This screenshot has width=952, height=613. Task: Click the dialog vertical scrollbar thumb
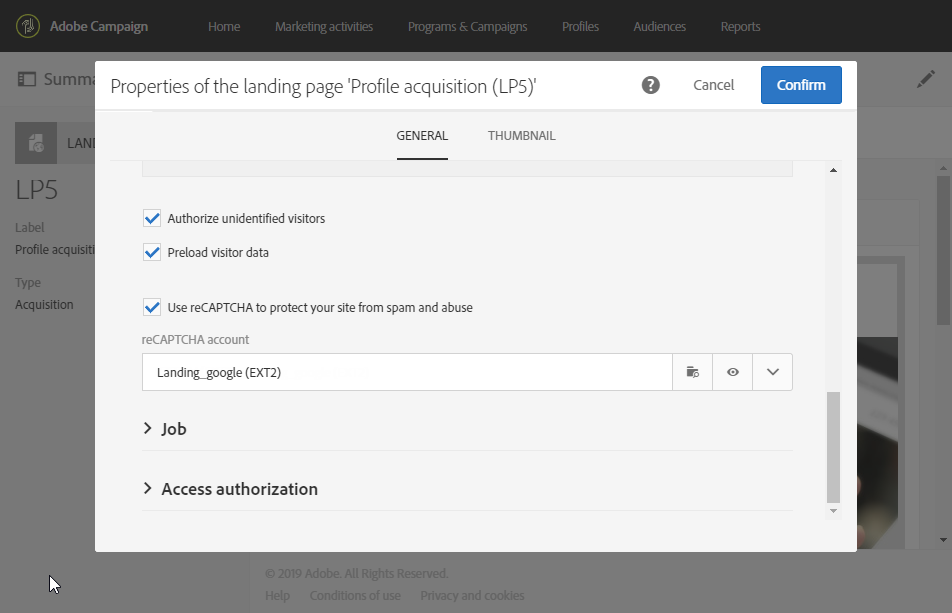coord(833,447)
